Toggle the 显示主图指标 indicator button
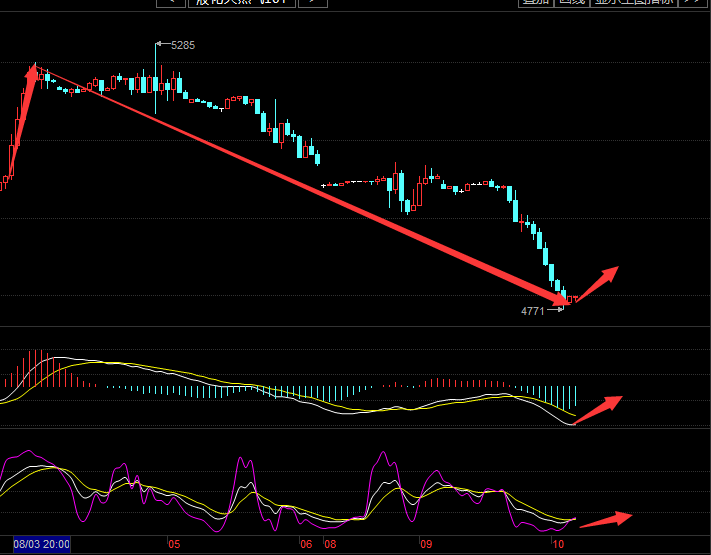This screenshot has width=711, height=555. (x=633, y=3)
